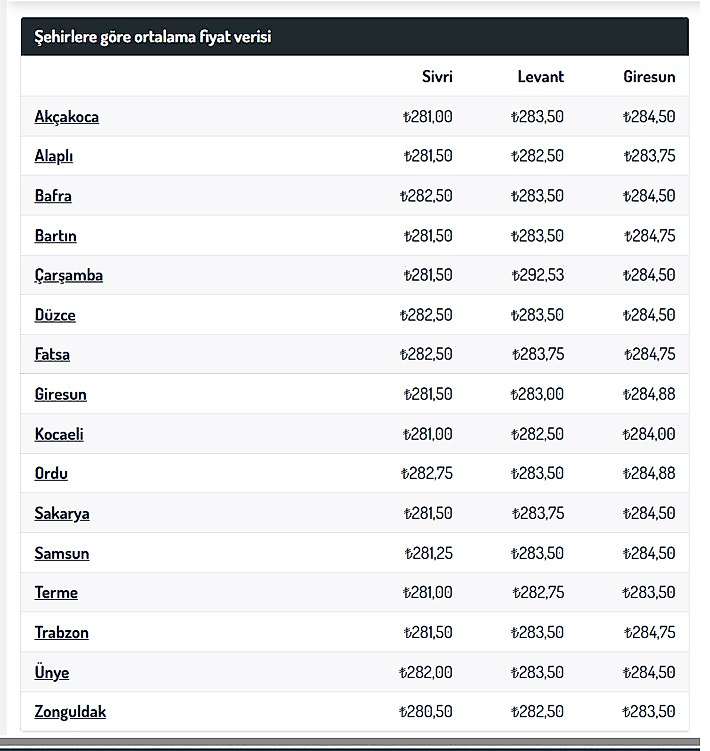Open the Alaplı city link
Viewport: 710px width, 751px height.
pos(54,156)
